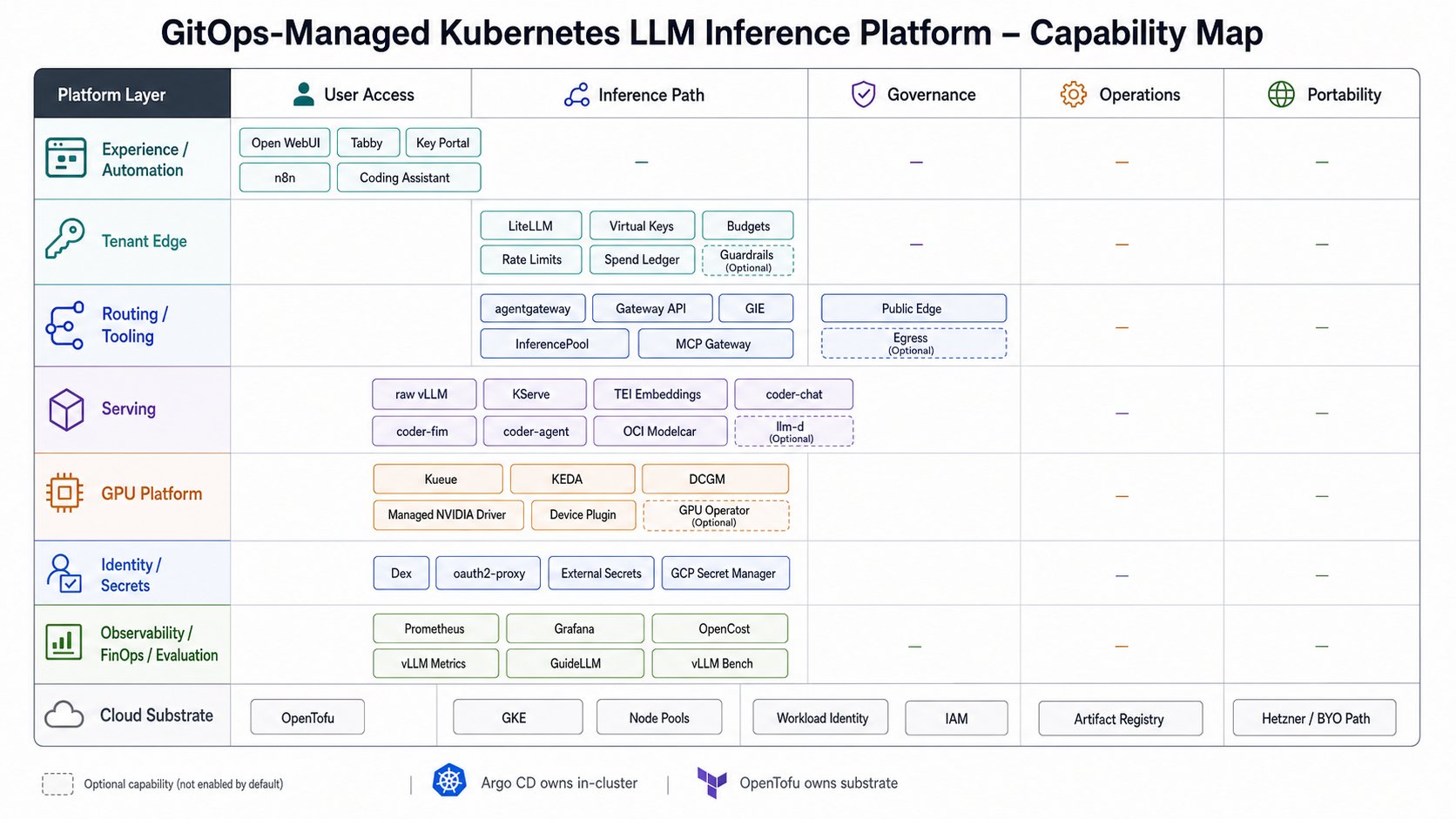Click the Governance shield icon
Screen dimensions: 1456x819
coord(863,94)
